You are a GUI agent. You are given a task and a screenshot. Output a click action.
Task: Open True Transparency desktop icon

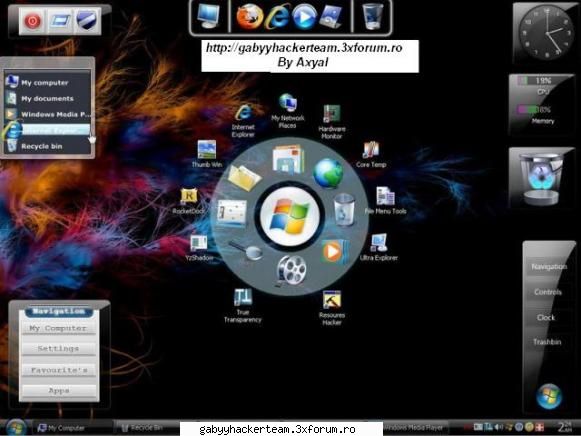pyautogui.click(x=243, y=306)
